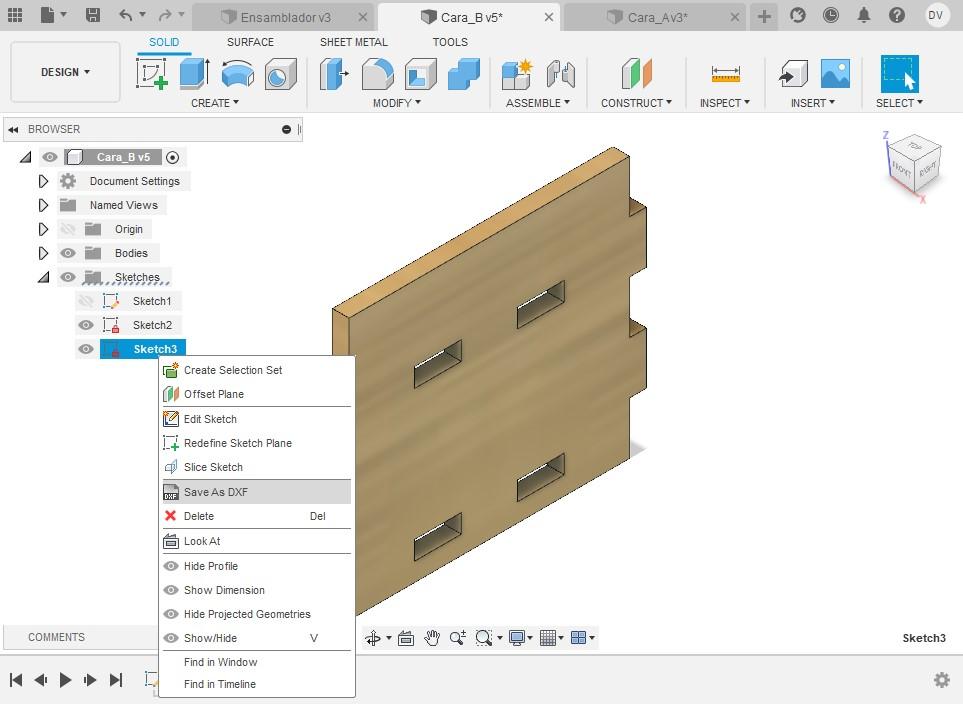This screenshot has height=704, width=963.
Task: Hide Sketch3 with its eye icon
Action: [86, 349]
